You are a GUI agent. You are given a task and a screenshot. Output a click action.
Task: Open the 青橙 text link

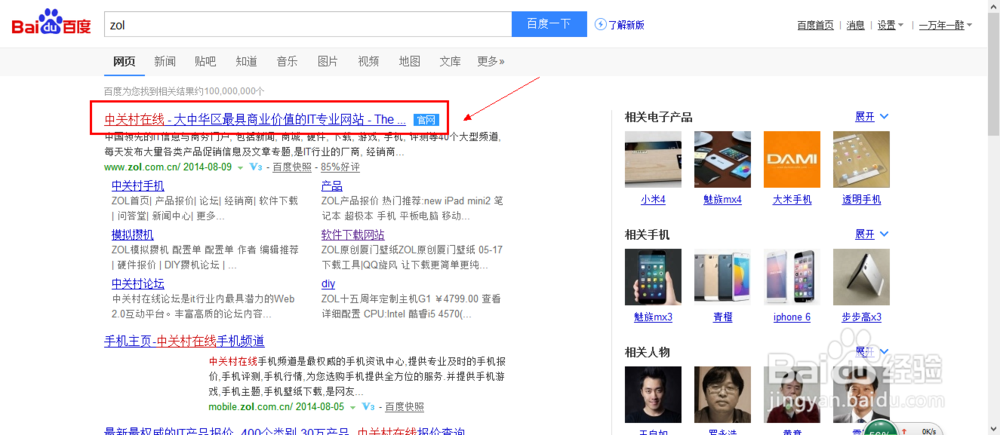723,317
